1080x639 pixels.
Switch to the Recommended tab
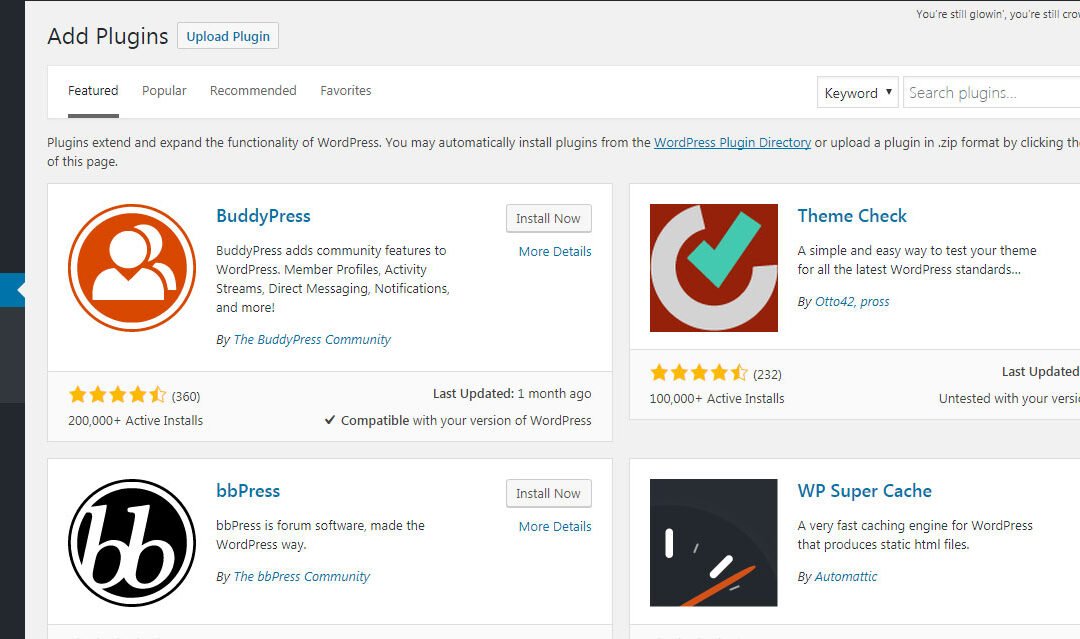253,91
